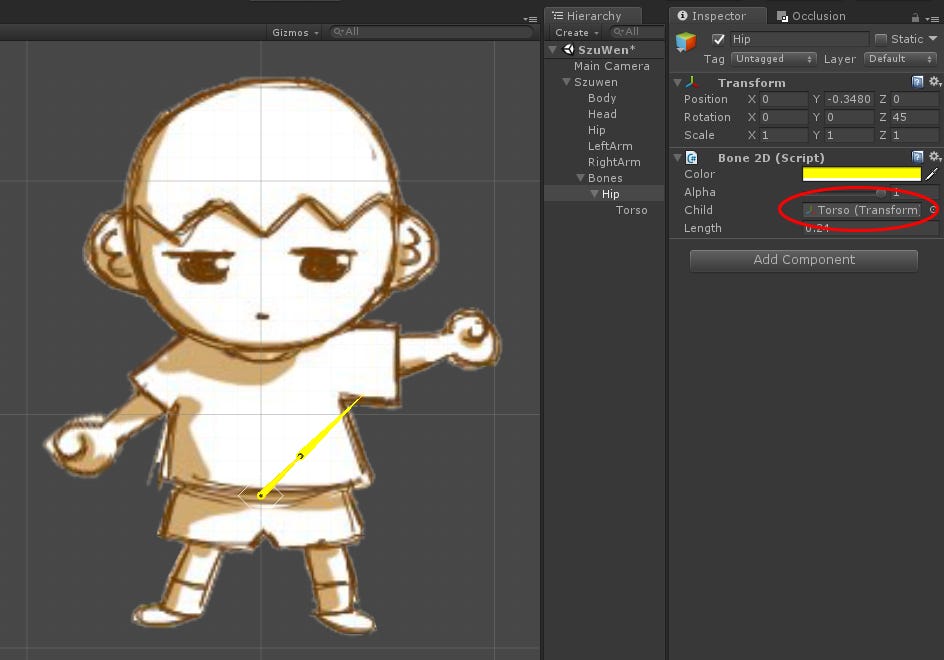Image resolution: width=944 pixels, height=660 pixels.
Task: Open the Bone 2D help reference icon
Action: 918,157
